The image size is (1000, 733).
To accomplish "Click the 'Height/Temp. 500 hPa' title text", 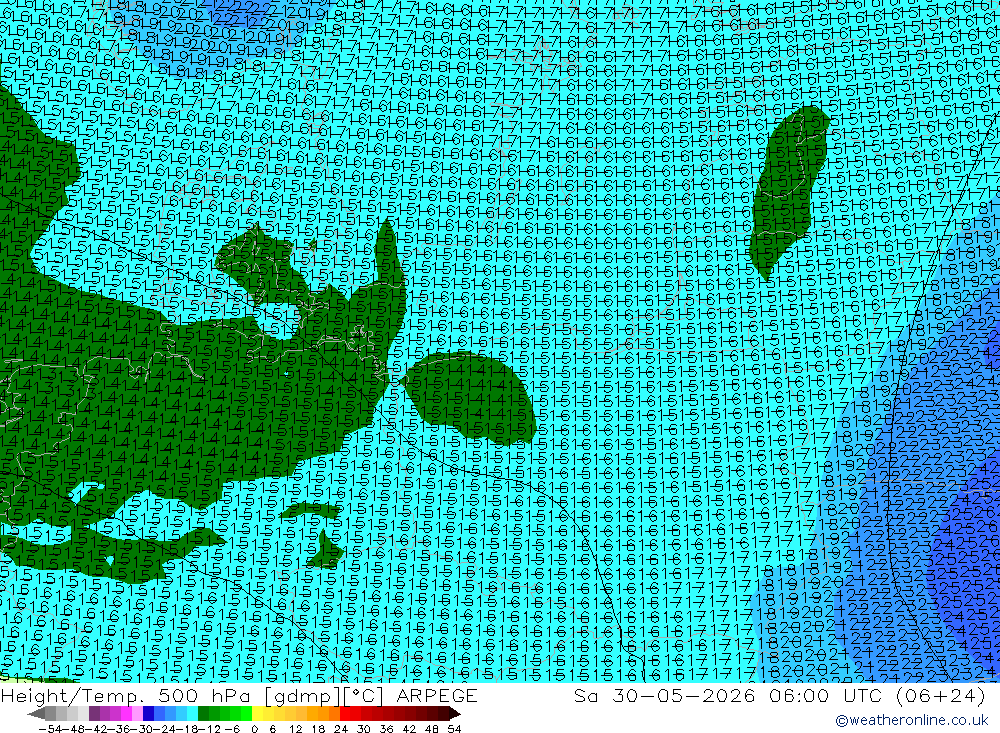I will [125, 696].
